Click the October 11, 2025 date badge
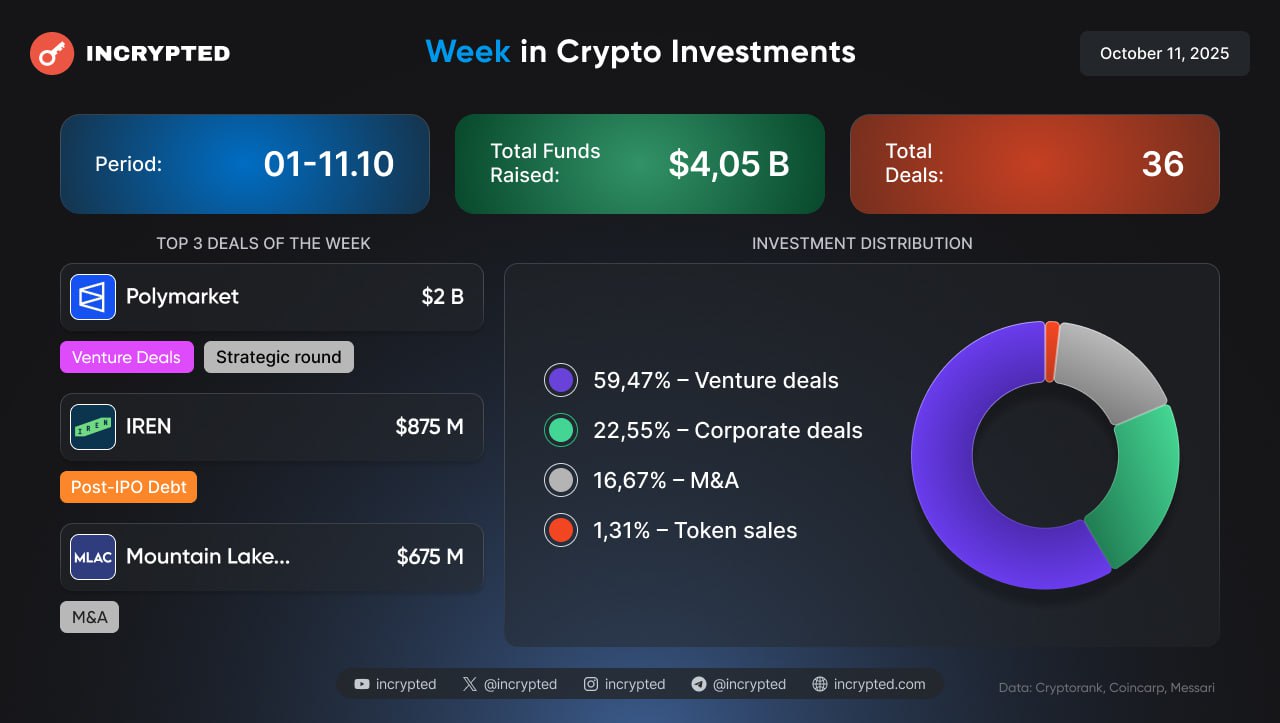Image resolution: width=1280 pixels, height=723 pixels. click(1164, 53)
